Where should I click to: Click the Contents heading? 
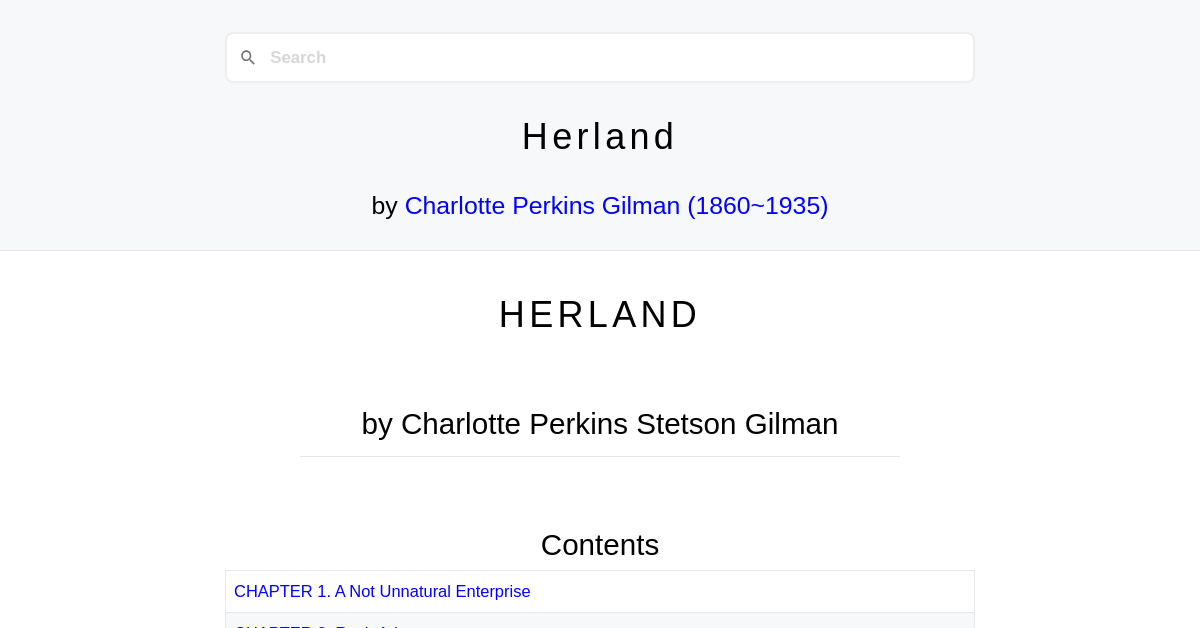(599, 544)
